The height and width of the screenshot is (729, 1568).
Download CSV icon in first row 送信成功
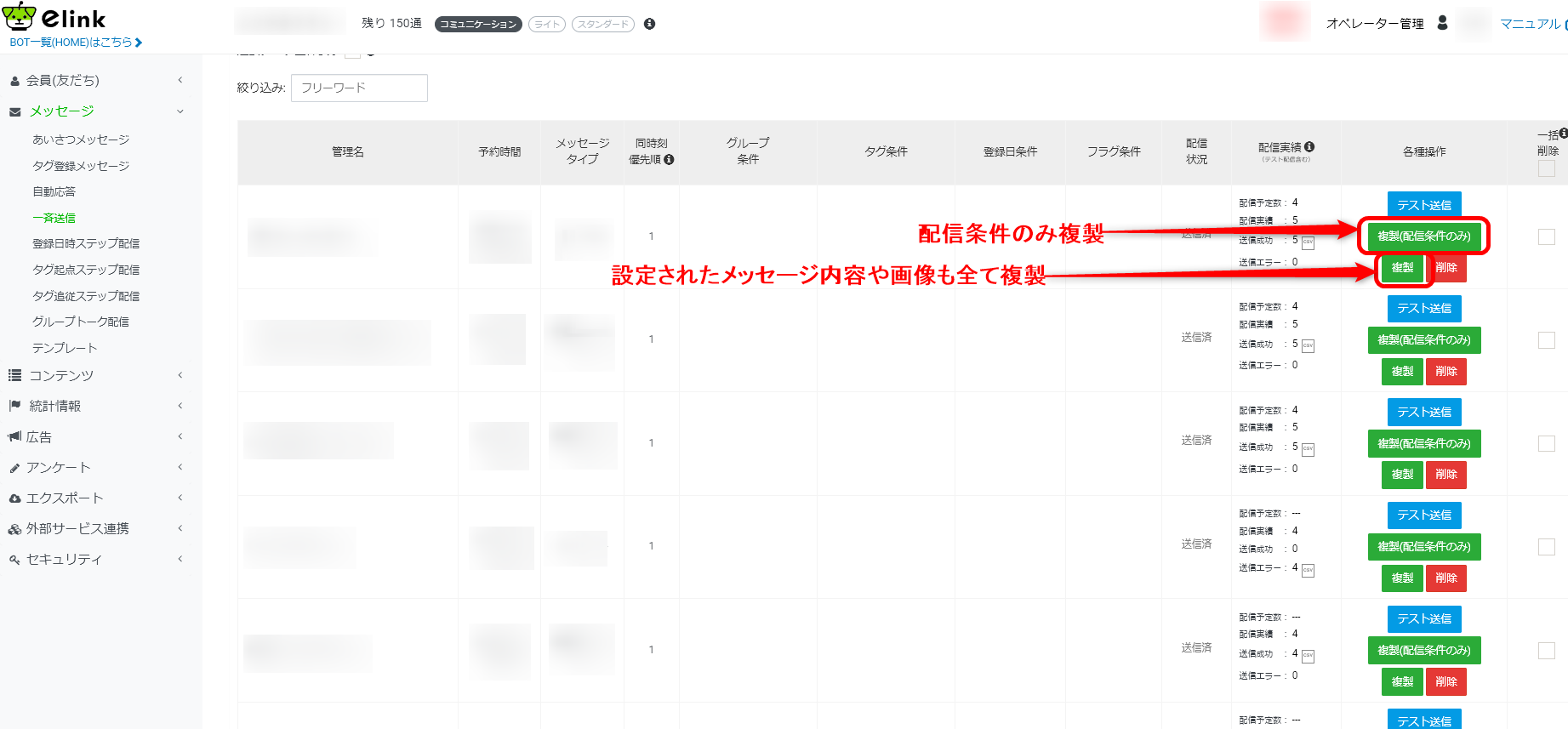click(1309, 242)
